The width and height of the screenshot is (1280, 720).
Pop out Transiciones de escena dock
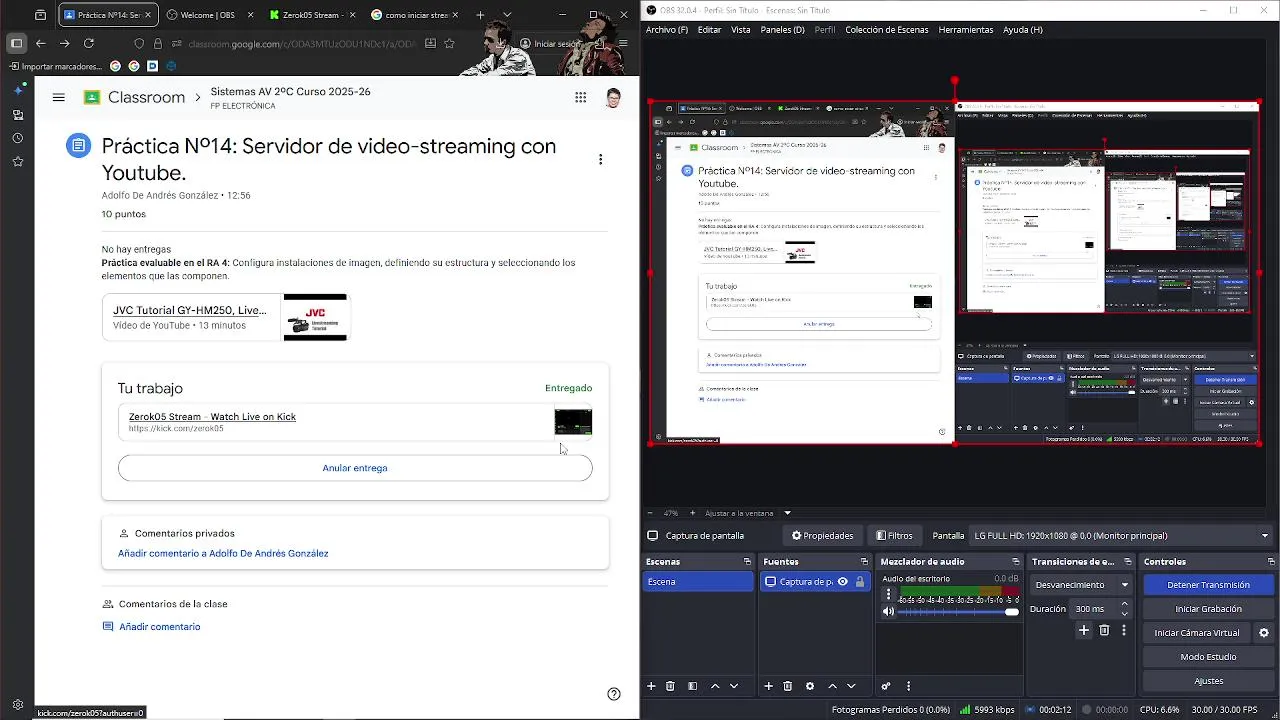point(1127,562)
